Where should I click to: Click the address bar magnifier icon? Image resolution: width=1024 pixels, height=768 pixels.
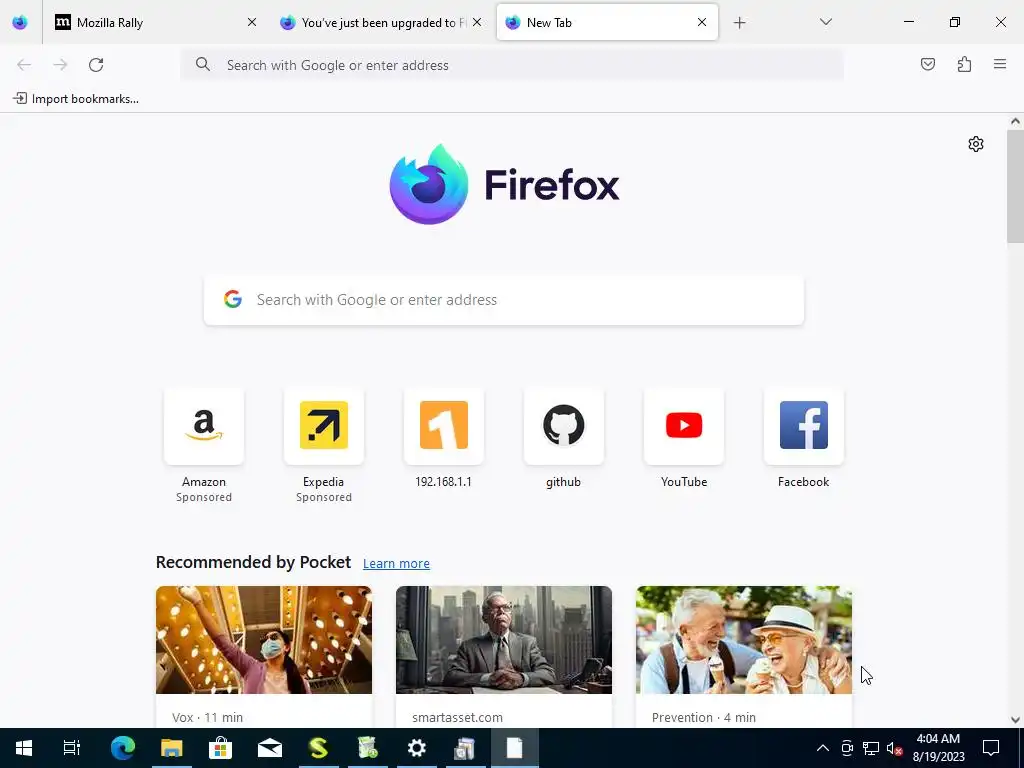[203, 64]
